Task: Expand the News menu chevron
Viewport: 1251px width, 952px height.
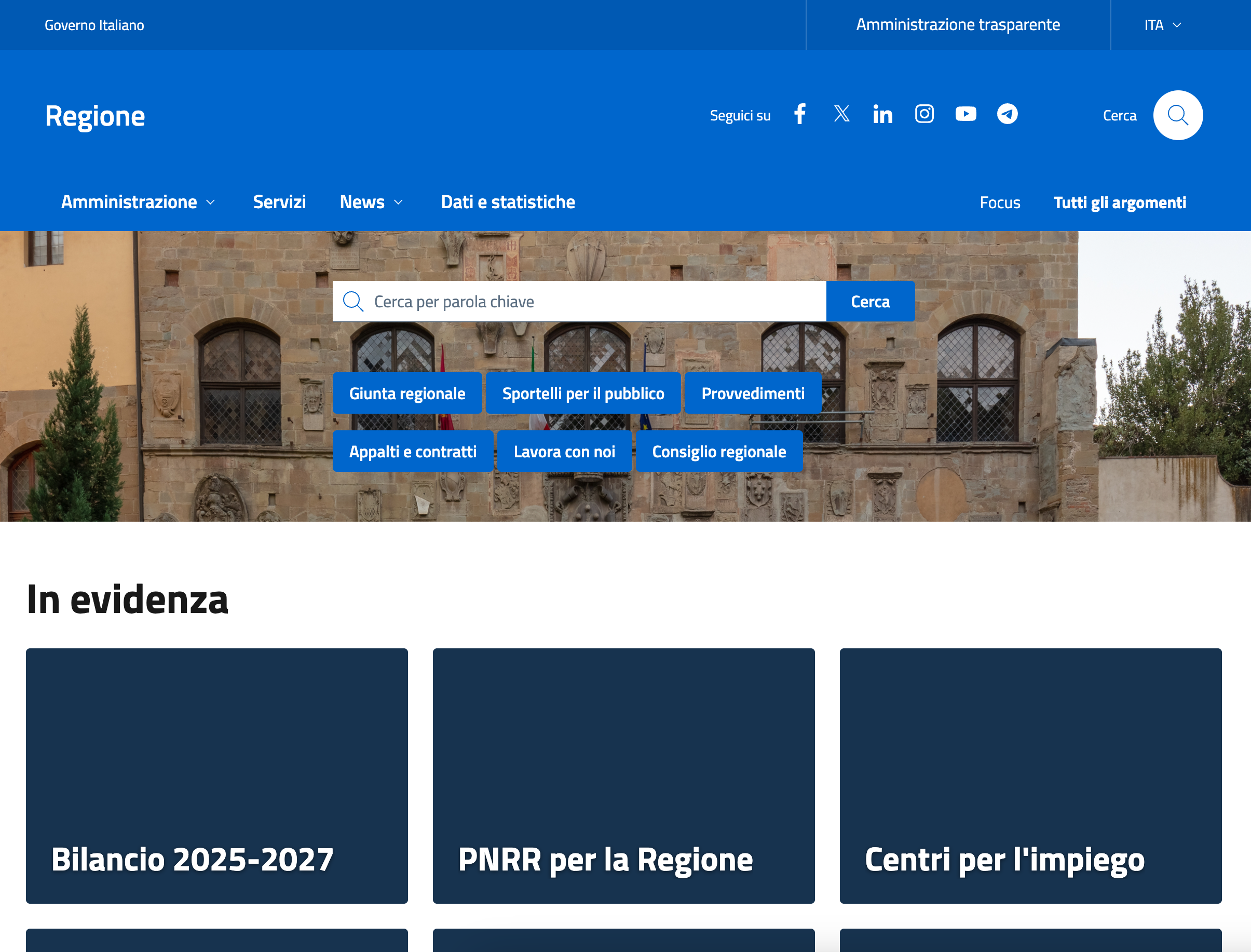Action: pos(398,202)
